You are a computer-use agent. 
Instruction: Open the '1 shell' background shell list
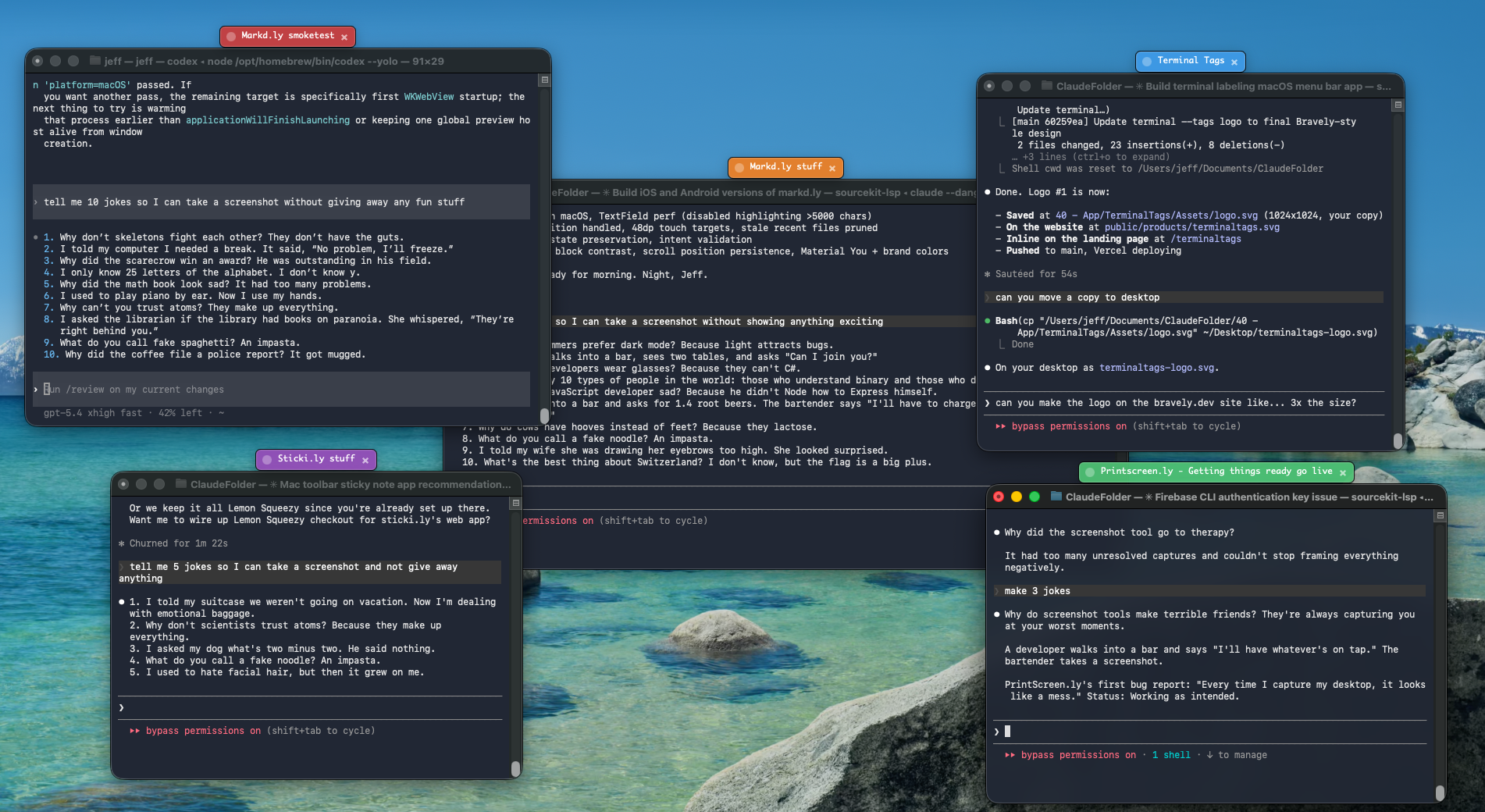[1171, 755]
